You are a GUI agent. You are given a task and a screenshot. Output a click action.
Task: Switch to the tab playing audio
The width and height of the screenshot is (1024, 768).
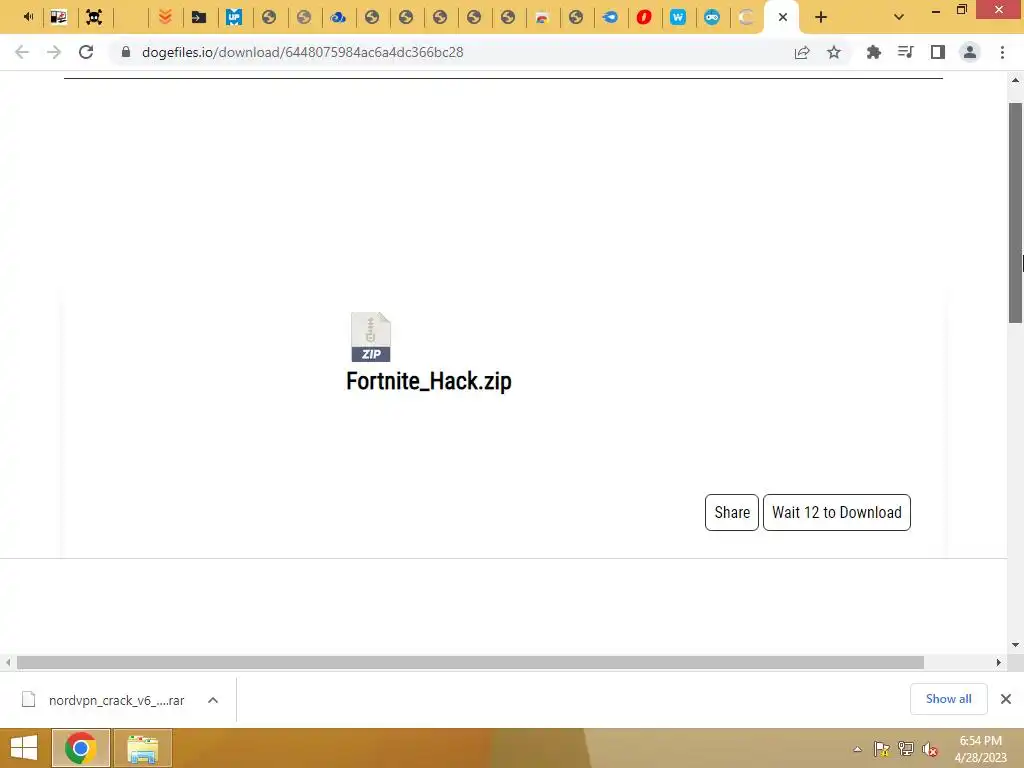(28, 18)
